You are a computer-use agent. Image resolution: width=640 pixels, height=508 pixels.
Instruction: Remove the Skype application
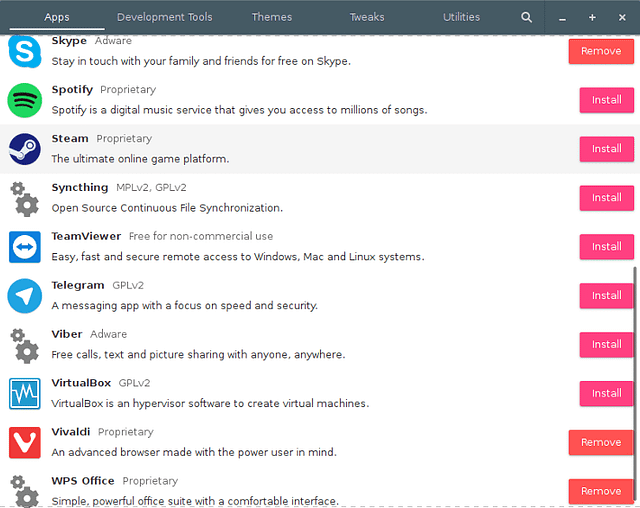(x=601, y=51)
